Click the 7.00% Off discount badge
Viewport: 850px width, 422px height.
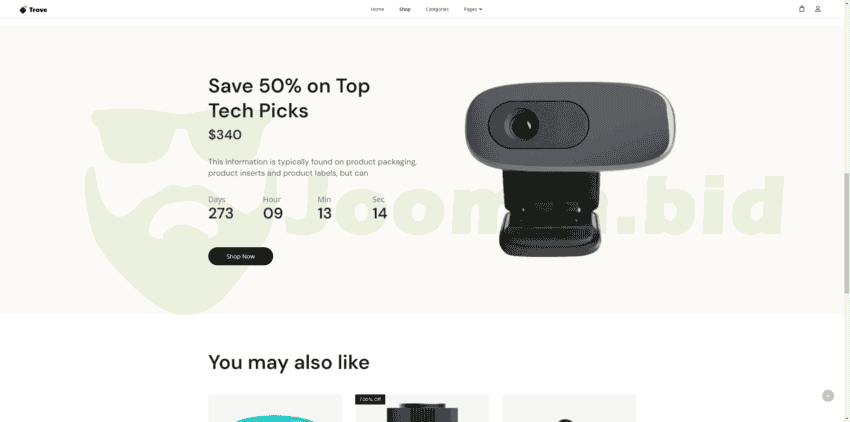[x=370, y=399]
